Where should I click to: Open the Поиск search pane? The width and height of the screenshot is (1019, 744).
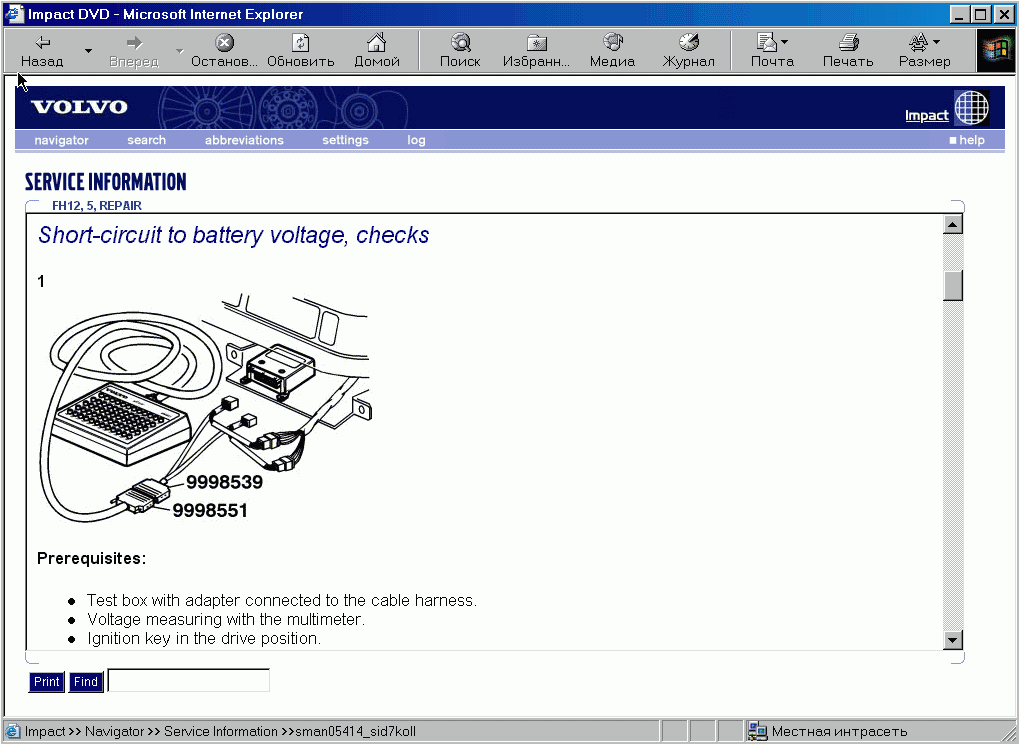point(460,51)
